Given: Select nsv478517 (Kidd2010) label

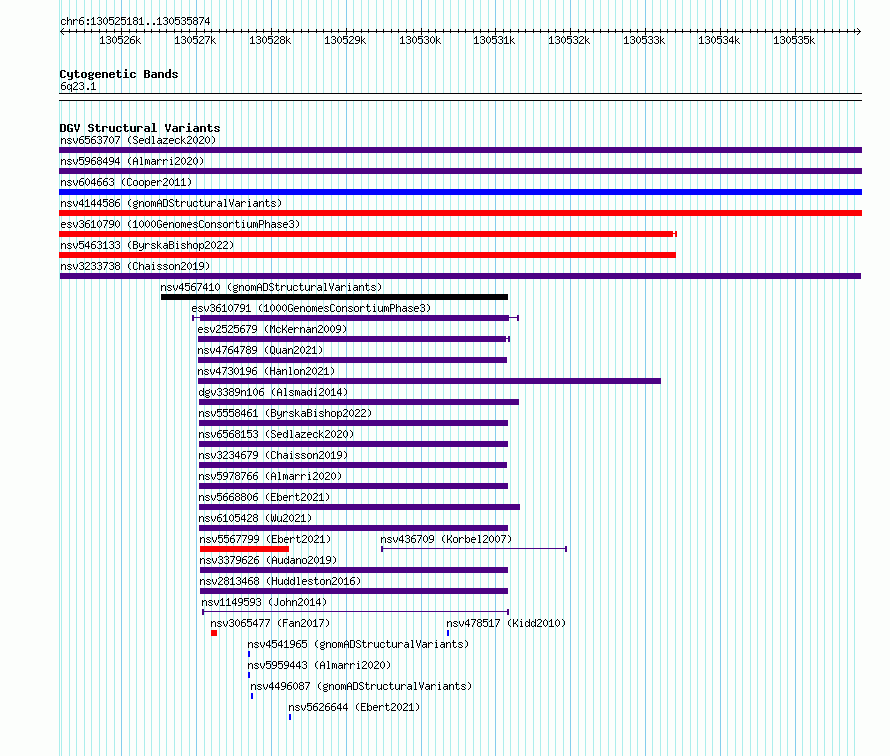Looking at the screenshot, I should (x=506, y=623).
